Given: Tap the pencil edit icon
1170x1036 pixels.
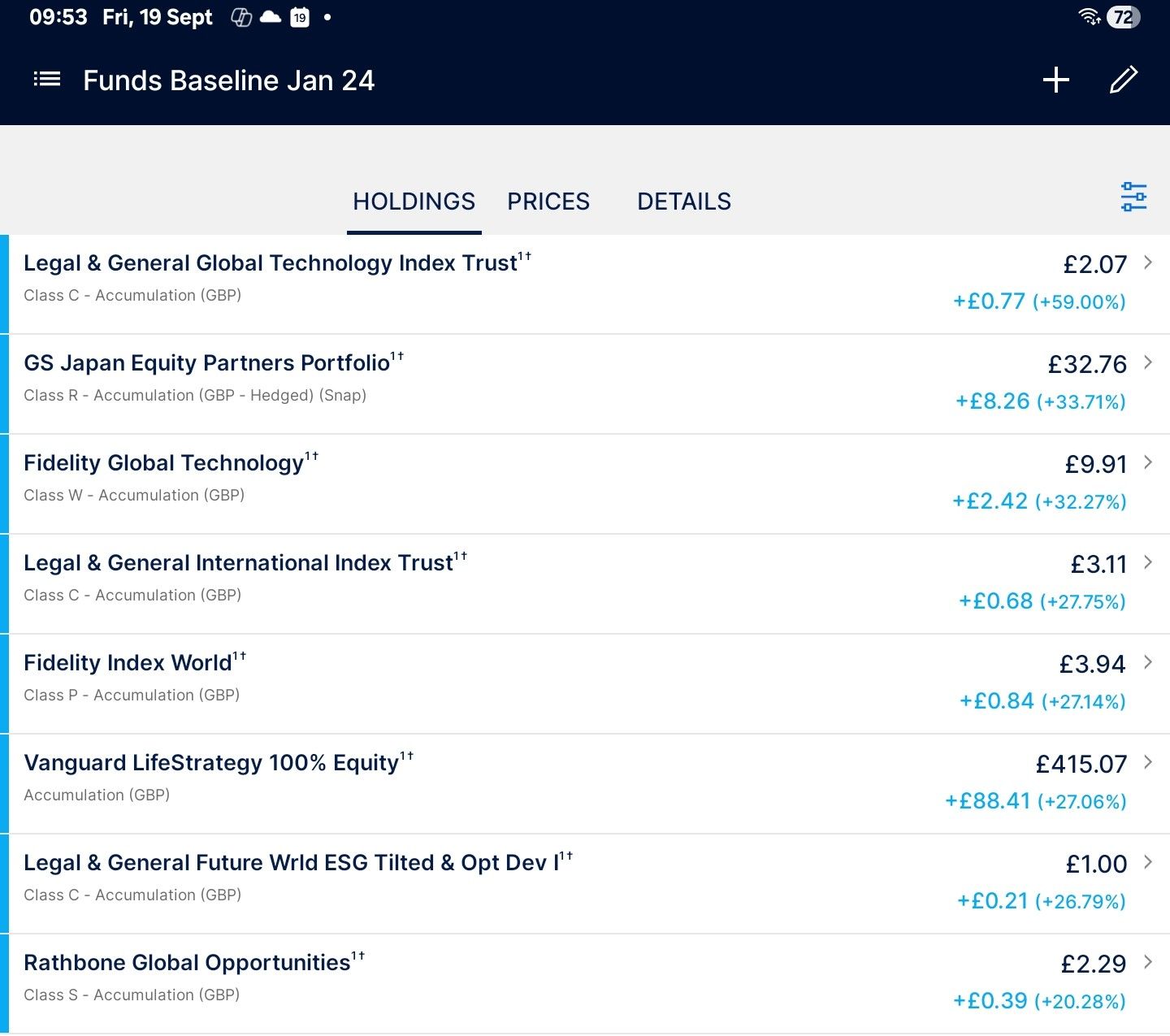Looking at the screenshot, I should (1123, 80).
